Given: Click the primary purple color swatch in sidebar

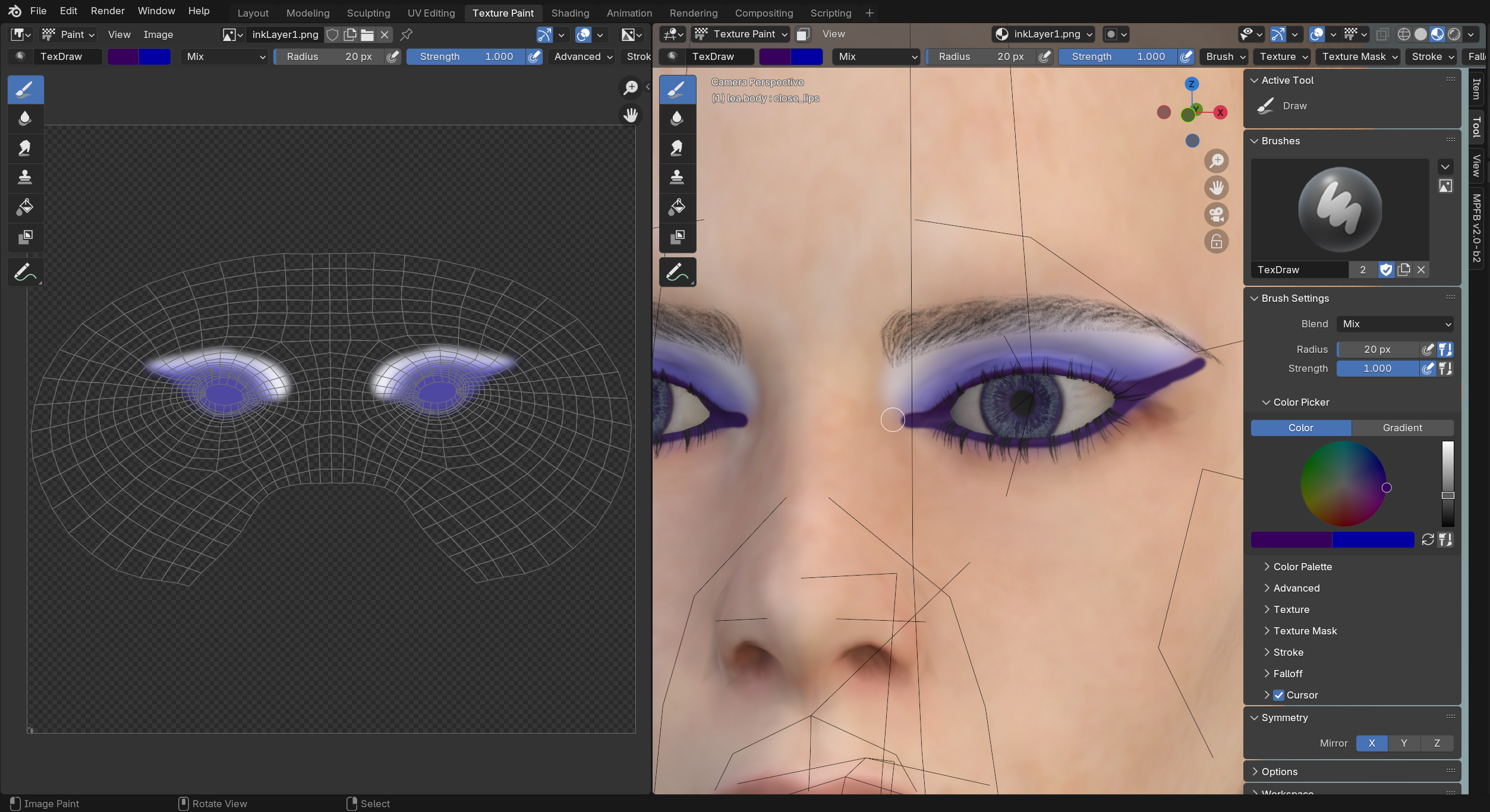Looking at the screenshot, I should [x=1291, y=539].
